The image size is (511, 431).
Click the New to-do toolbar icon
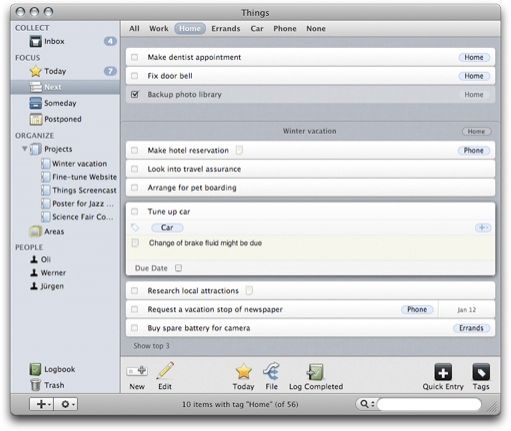pyautogui.click(x=137, y=371)
